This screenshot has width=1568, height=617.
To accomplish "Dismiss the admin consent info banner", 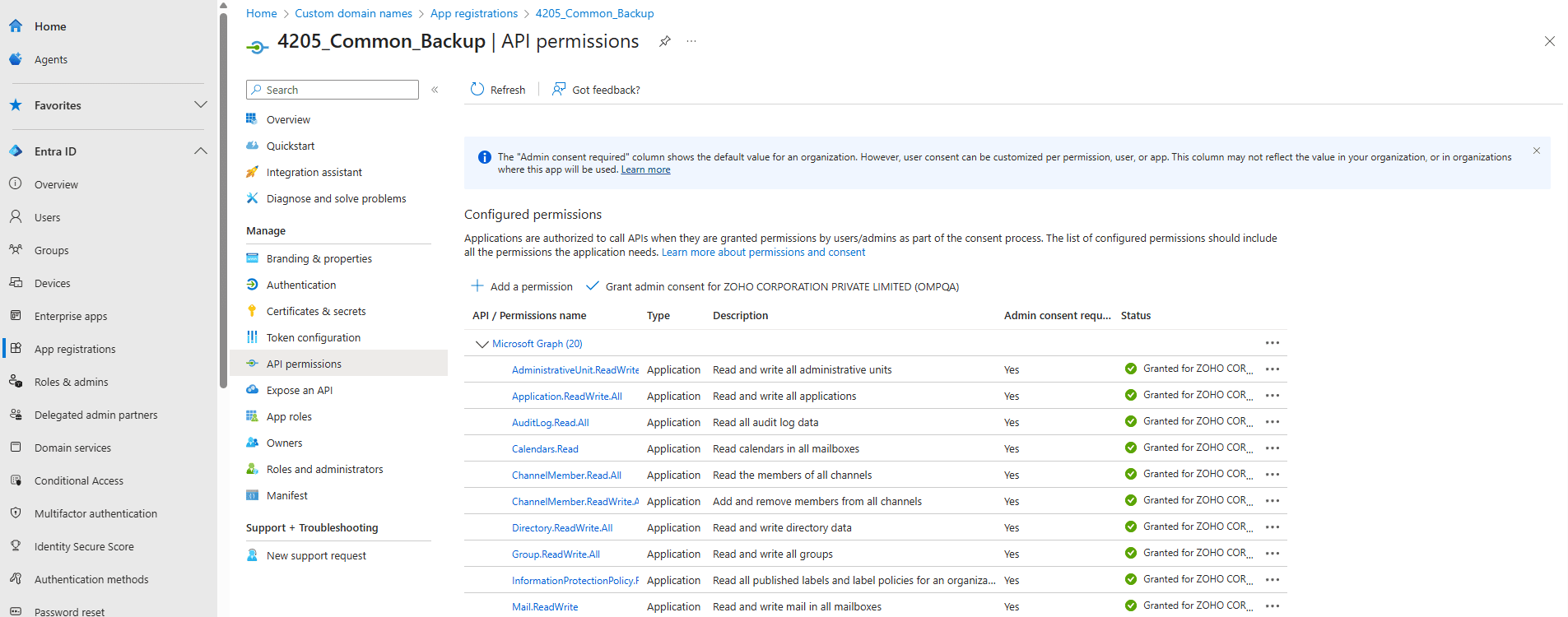I will pos(1537,151).
